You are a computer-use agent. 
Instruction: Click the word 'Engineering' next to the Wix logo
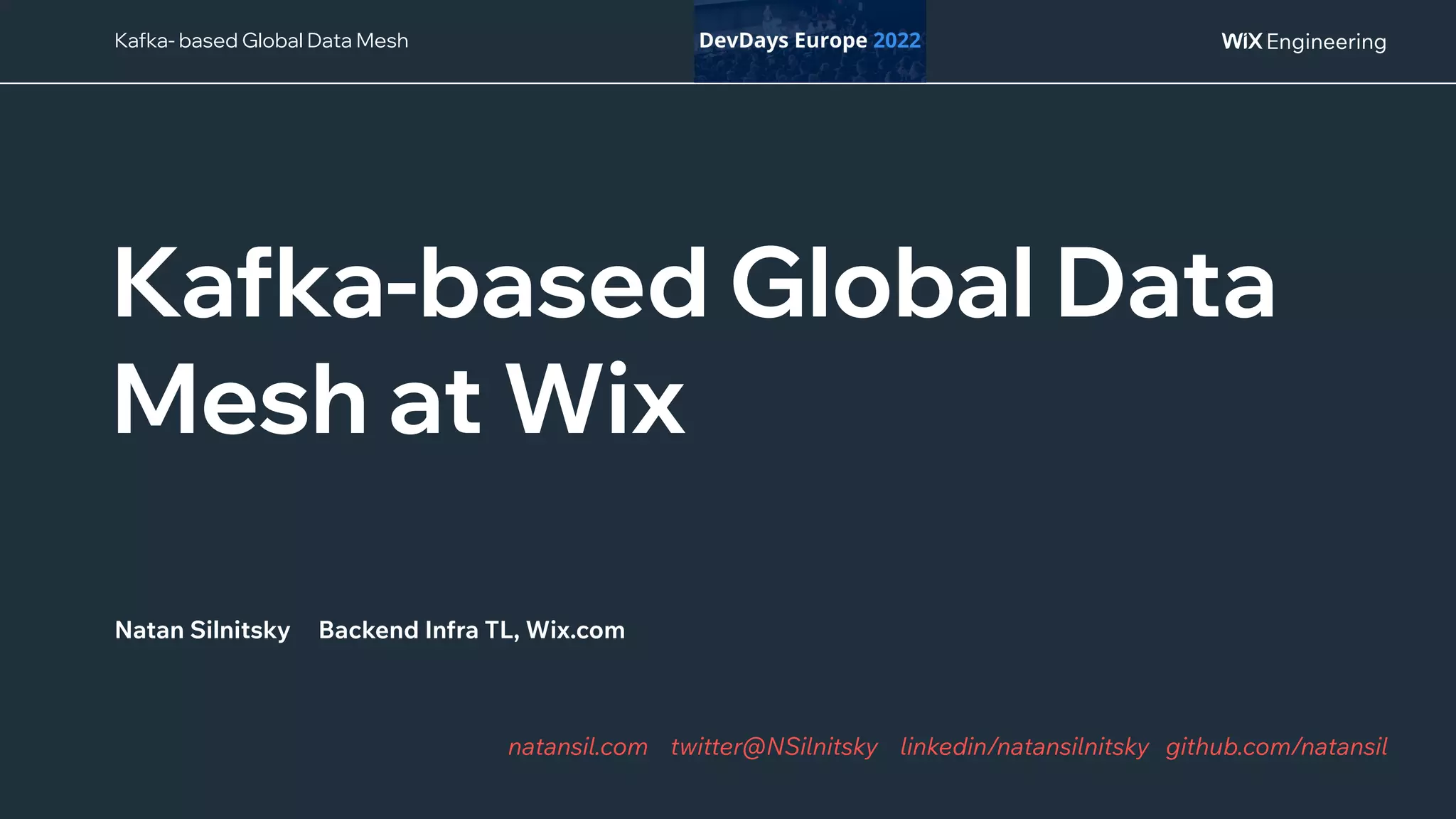point(1326,42)
